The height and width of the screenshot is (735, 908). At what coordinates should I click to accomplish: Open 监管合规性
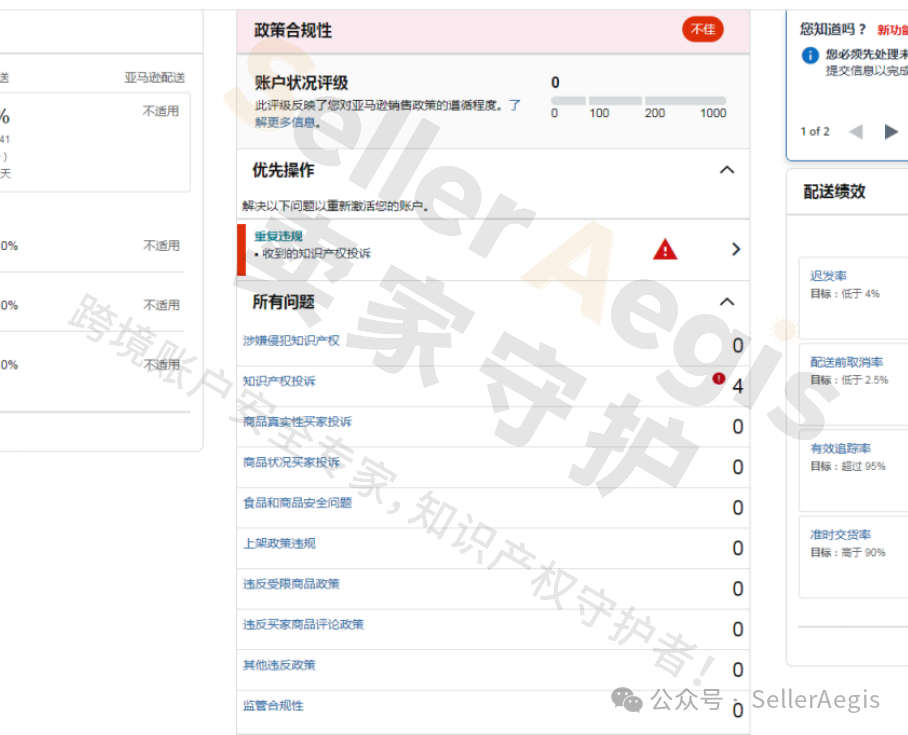click(273, 705)
